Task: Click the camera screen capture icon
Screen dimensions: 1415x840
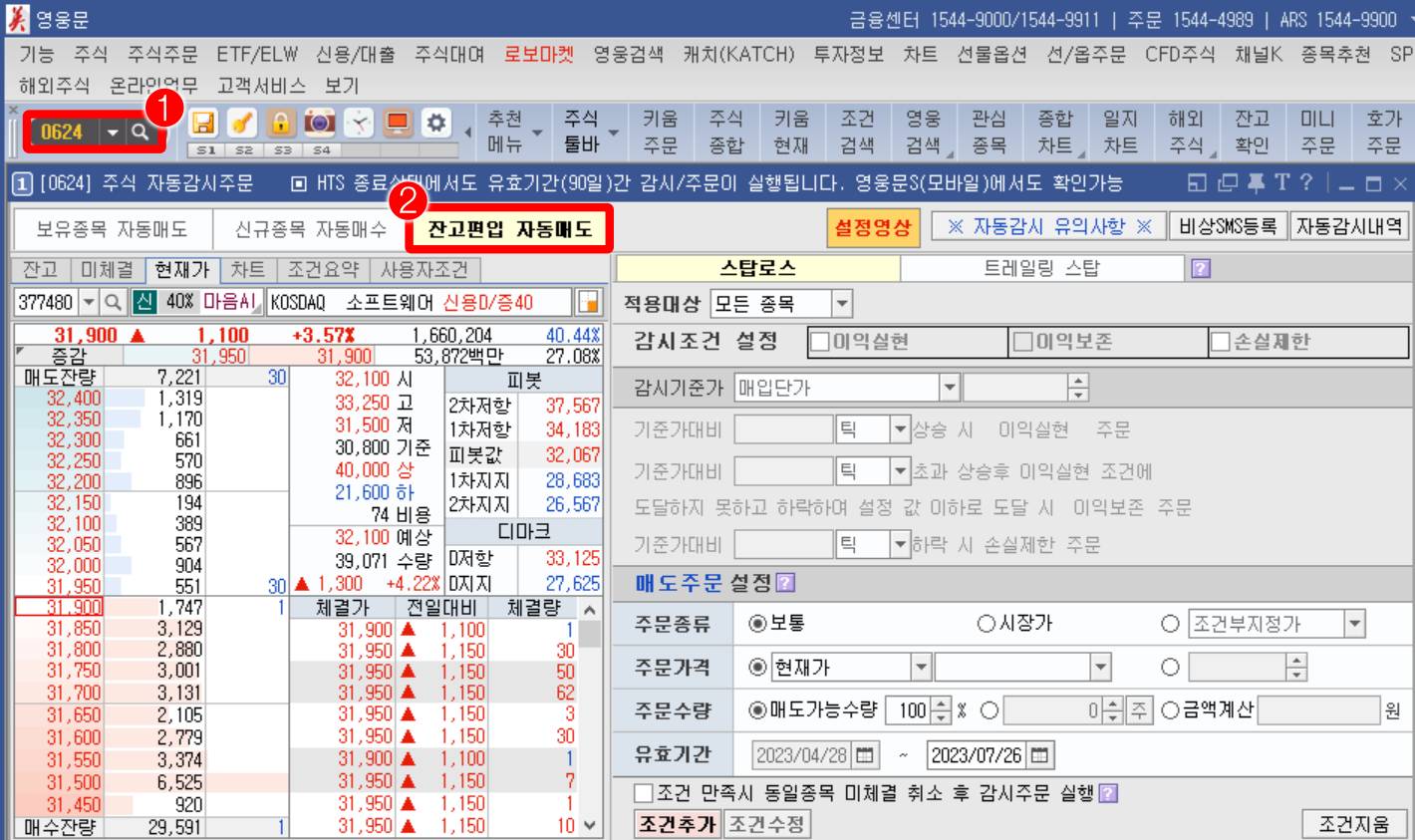Action: pyautogui.click(x=320, y=123)
